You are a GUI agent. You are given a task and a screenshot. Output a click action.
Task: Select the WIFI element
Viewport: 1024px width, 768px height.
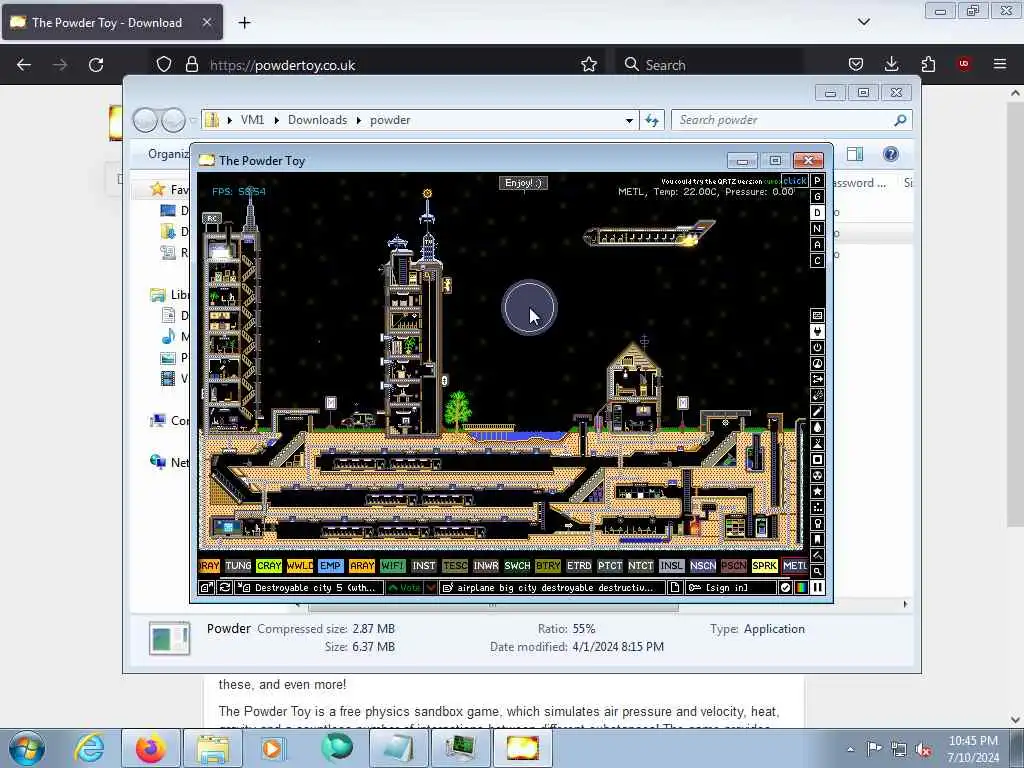(392, 566)
